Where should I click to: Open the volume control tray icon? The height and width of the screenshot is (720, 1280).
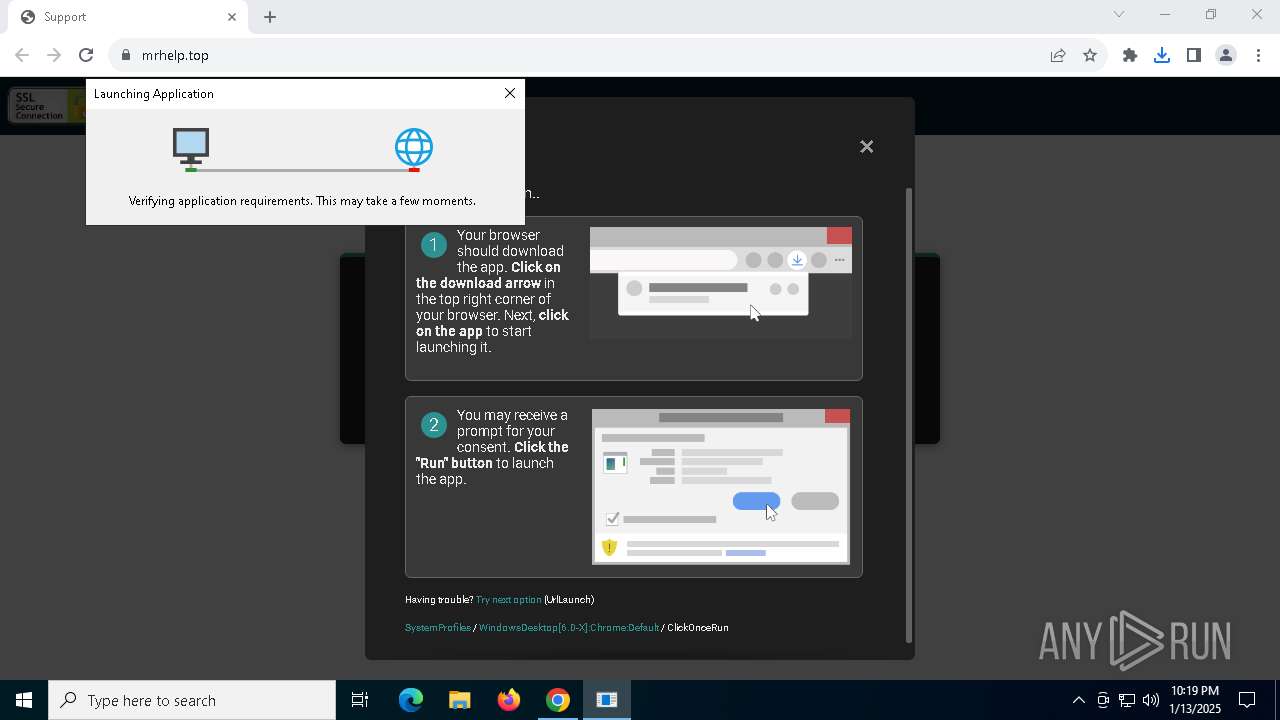click(1151, 700)
